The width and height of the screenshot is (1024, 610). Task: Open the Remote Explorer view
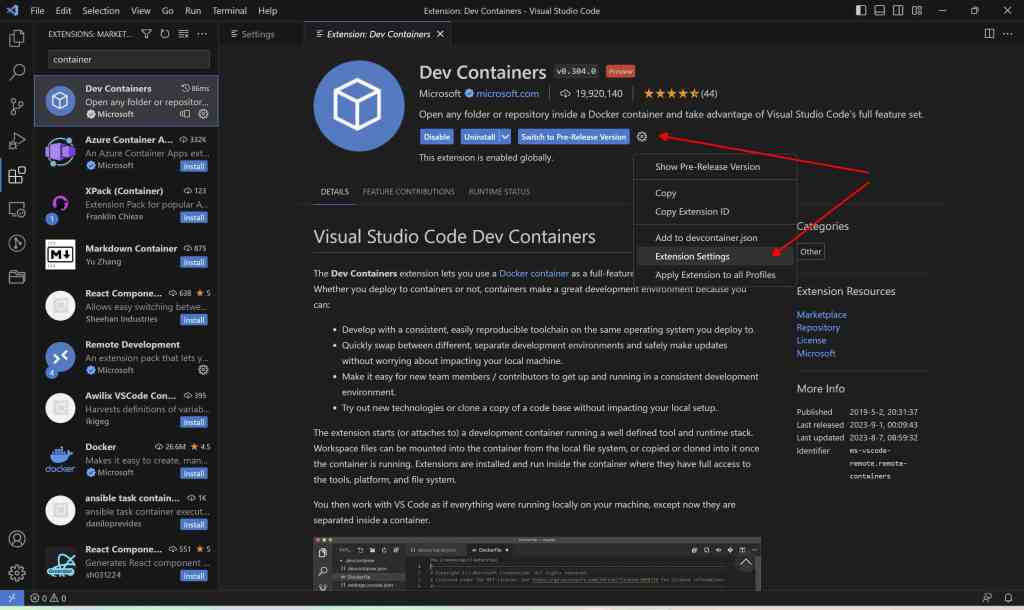point(17,209)
